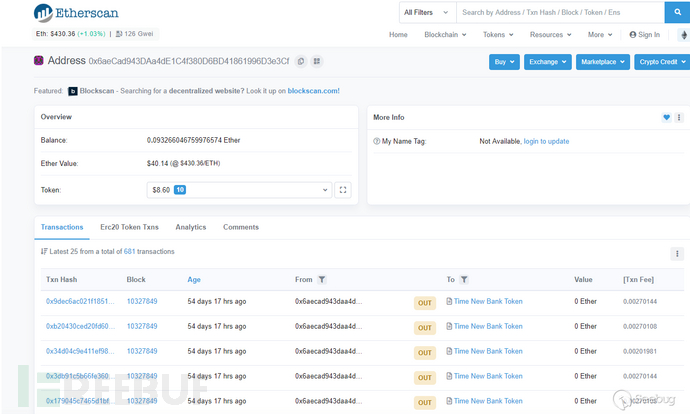
Task: Open the Crypto Credit dropdown
Action: tap(662, 62)
